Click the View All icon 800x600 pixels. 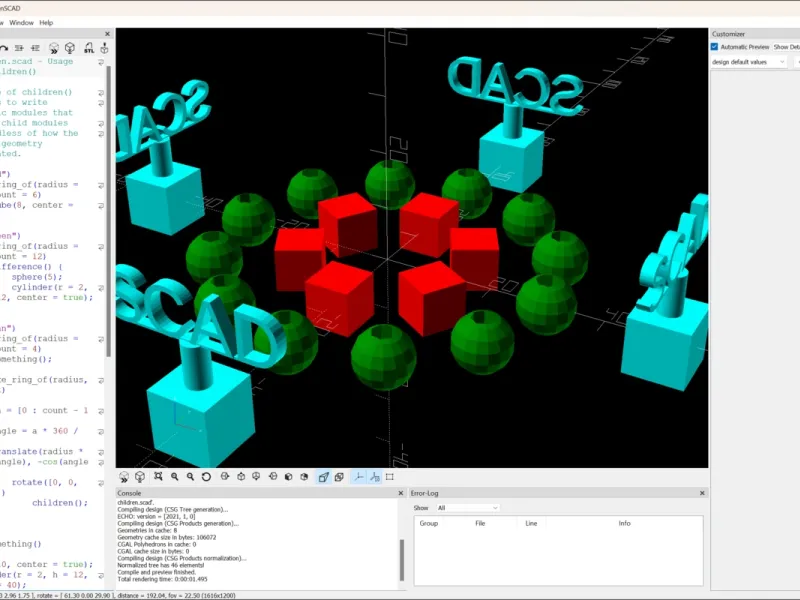pos(158,477)
